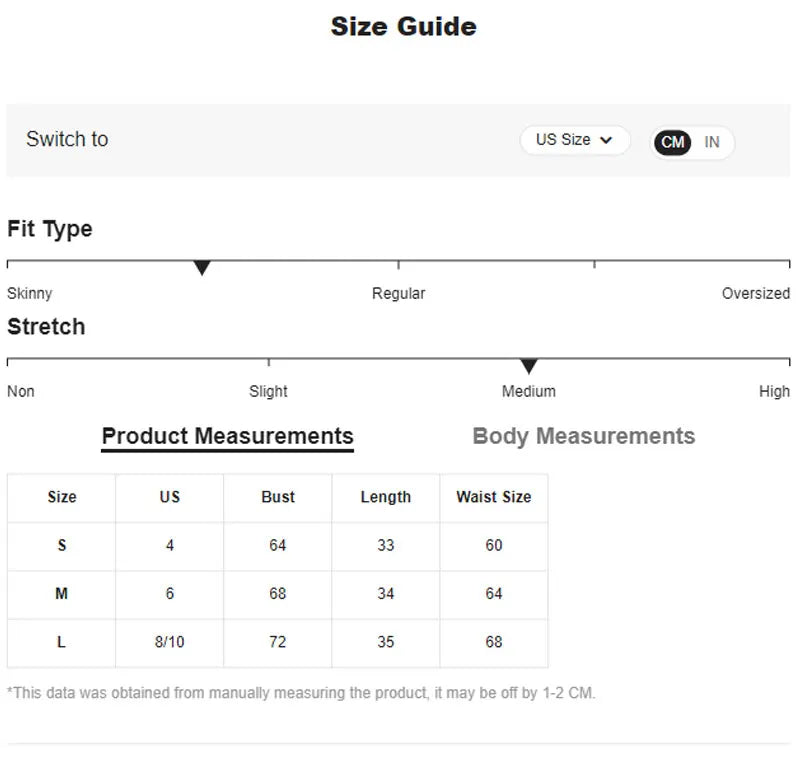Open the Product Measurements tab
800x758 pixels.
(227, 436)
